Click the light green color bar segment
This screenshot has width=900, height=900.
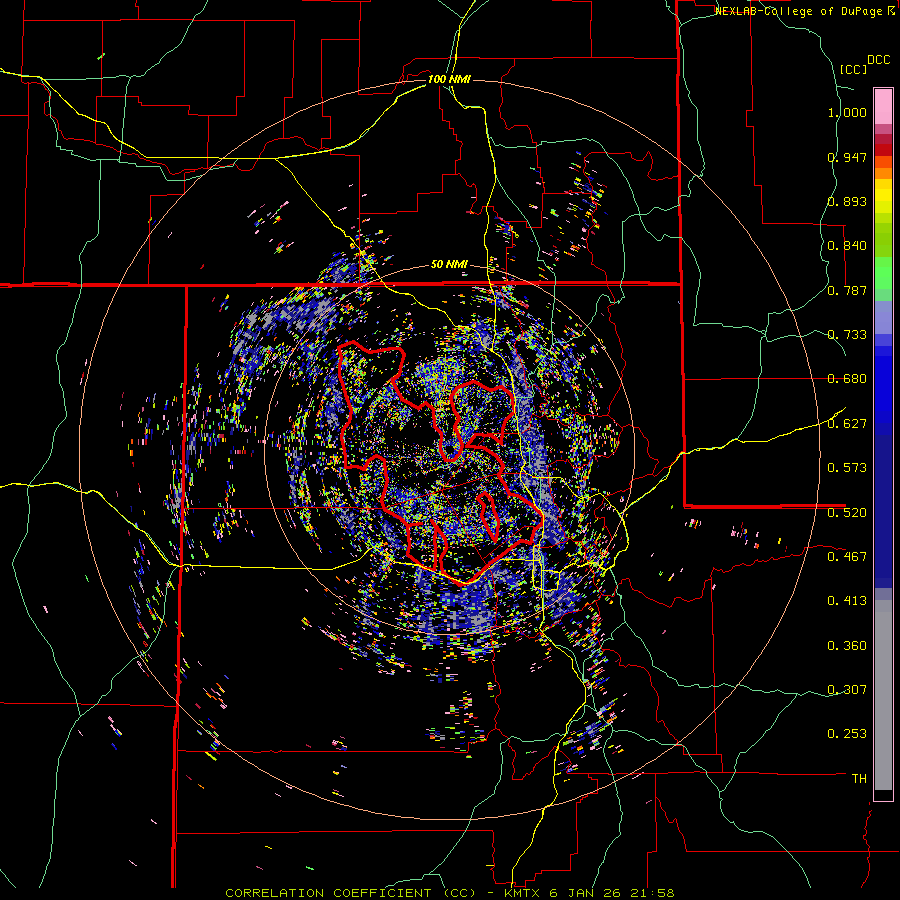[883, 273]
